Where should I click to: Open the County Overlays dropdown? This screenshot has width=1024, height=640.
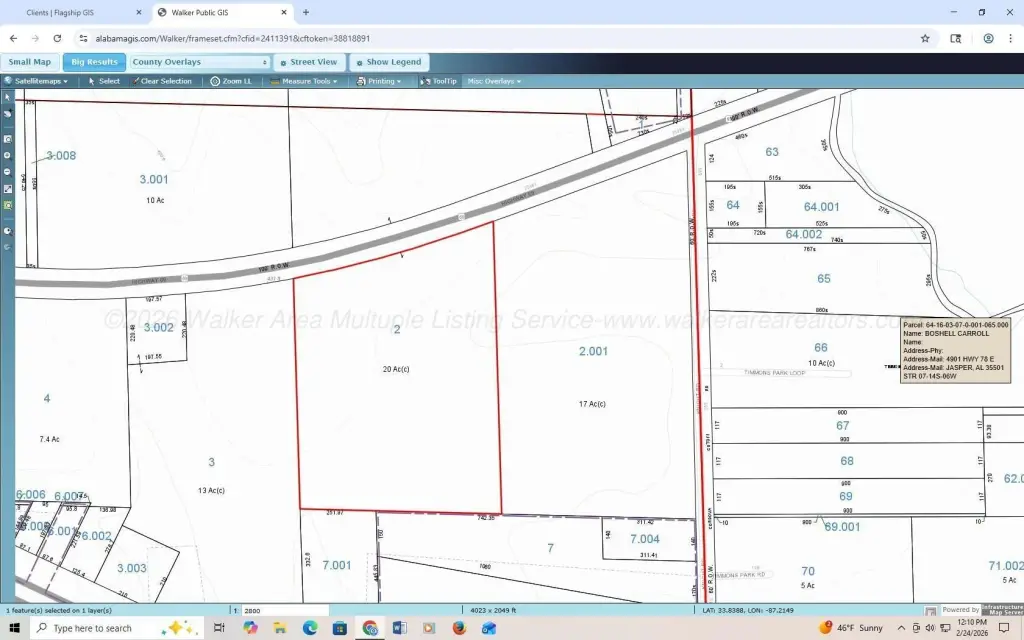point(200,62)
